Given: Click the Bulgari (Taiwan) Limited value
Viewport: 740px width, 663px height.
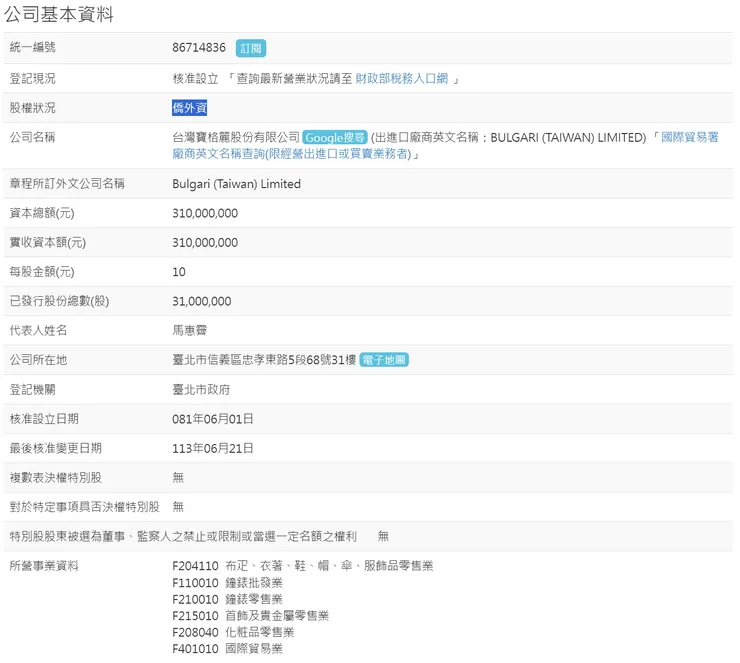Looking at the screenshot, I should coord(236,184).
